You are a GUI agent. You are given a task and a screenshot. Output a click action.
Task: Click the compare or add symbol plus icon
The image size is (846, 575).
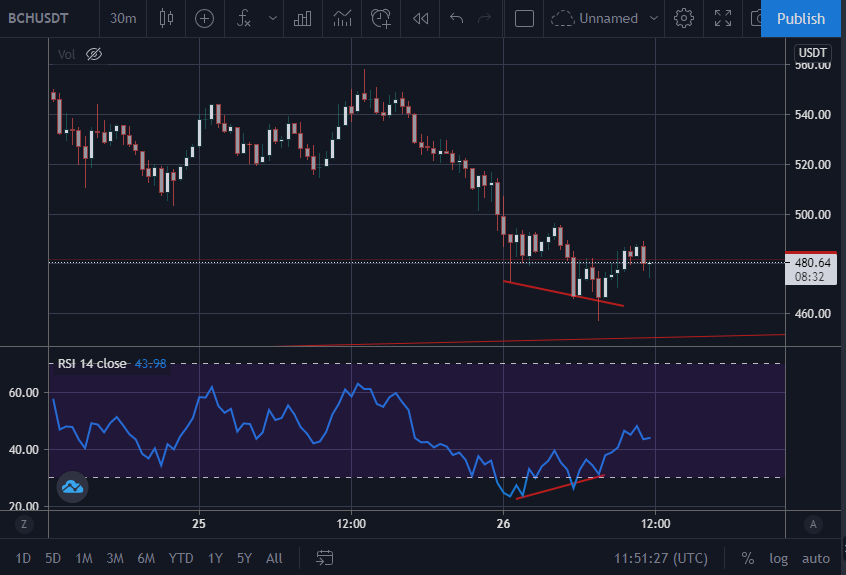point(204,19)
